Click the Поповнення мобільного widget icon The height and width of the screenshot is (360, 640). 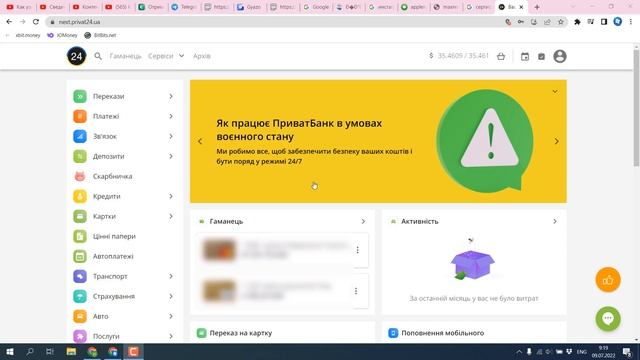pos(393,333)
